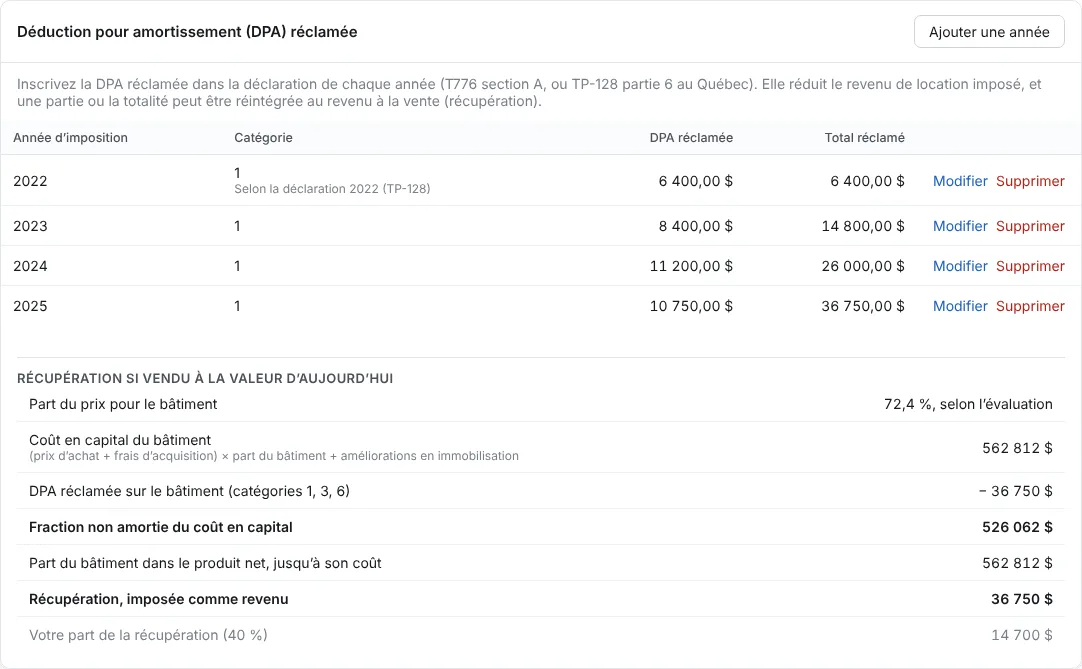Click the 36 750,00 $ total réclamé
1082x669 pixels.
click(863, 306)
